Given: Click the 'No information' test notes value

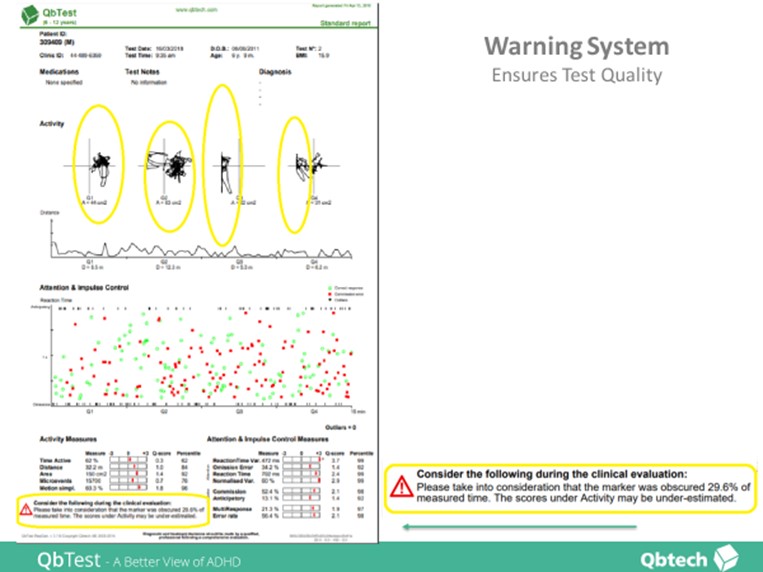Looking at the screenshot, I should tap(149, 82).
